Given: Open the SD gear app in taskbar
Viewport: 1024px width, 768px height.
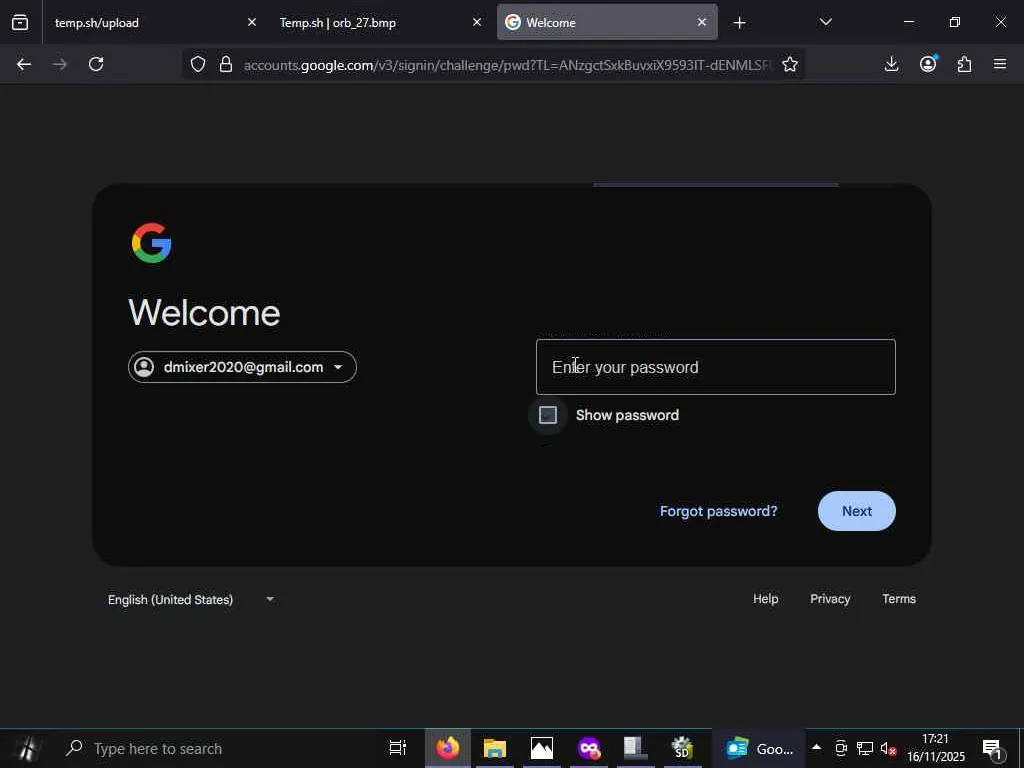Looking at the screenshot, I should (682, 748).
